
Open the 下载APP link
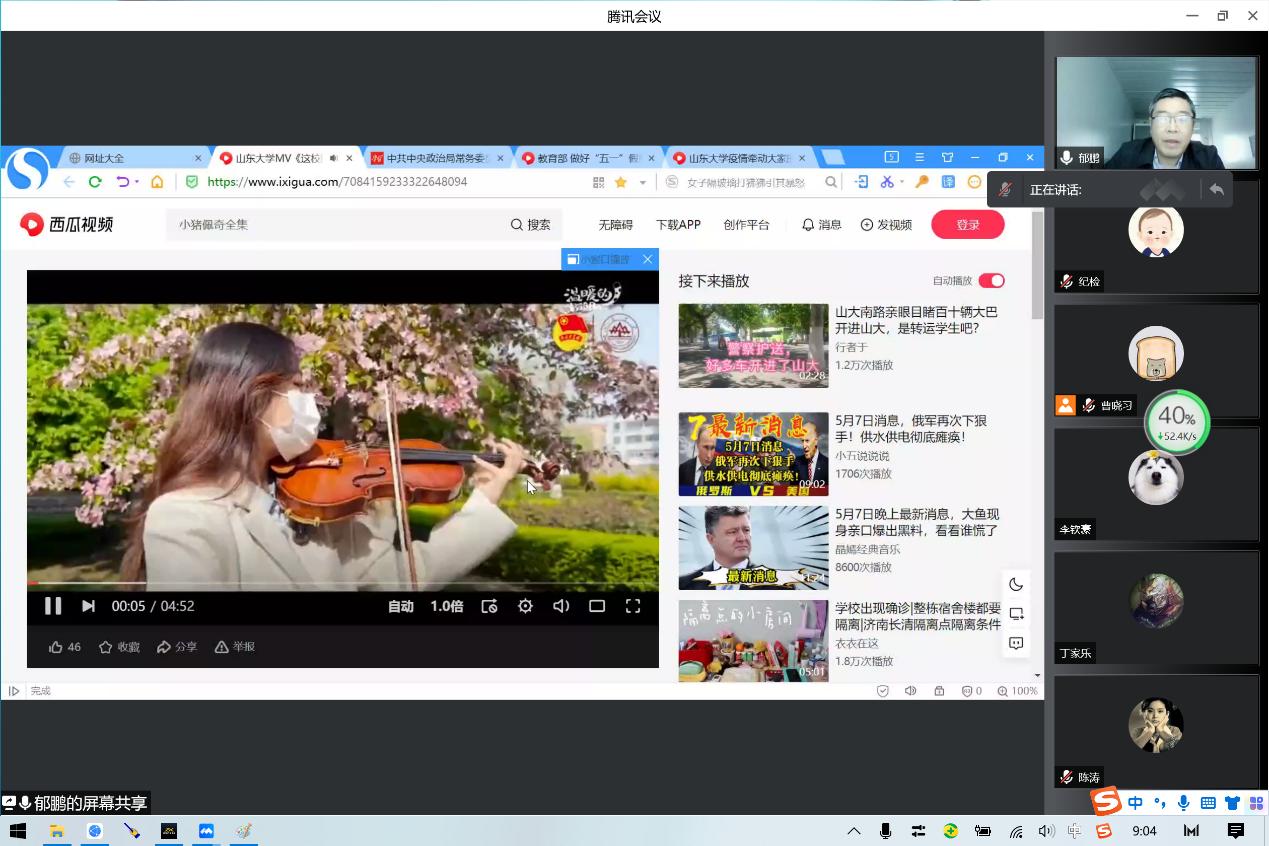point(678,225)
